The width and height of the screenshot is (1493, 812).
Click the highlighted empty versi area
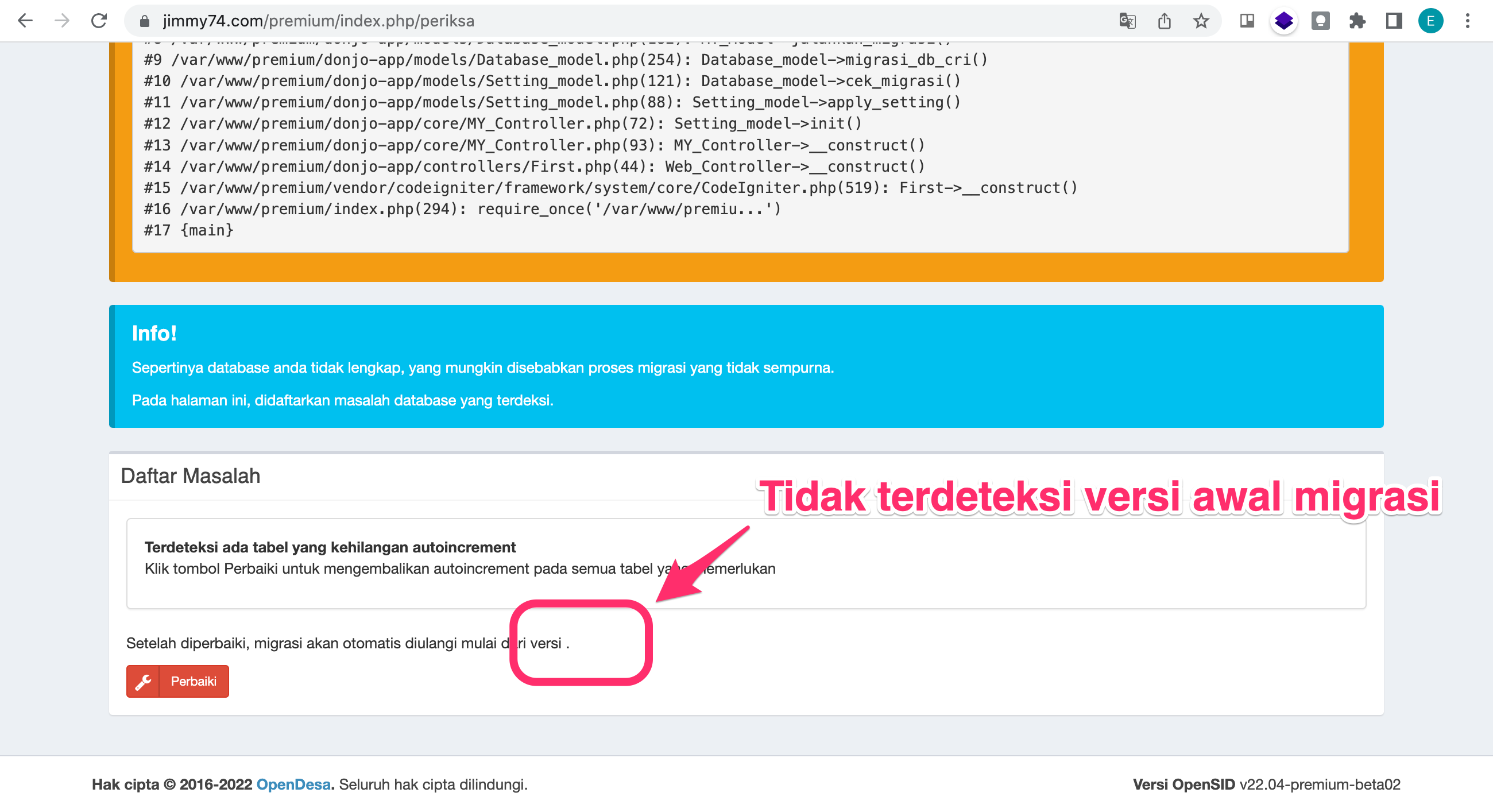coord(582,643)
